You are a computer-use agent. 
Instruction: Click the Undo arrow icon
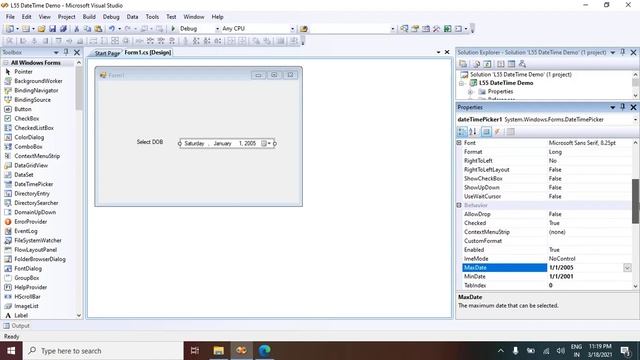[x=111, y=29]
